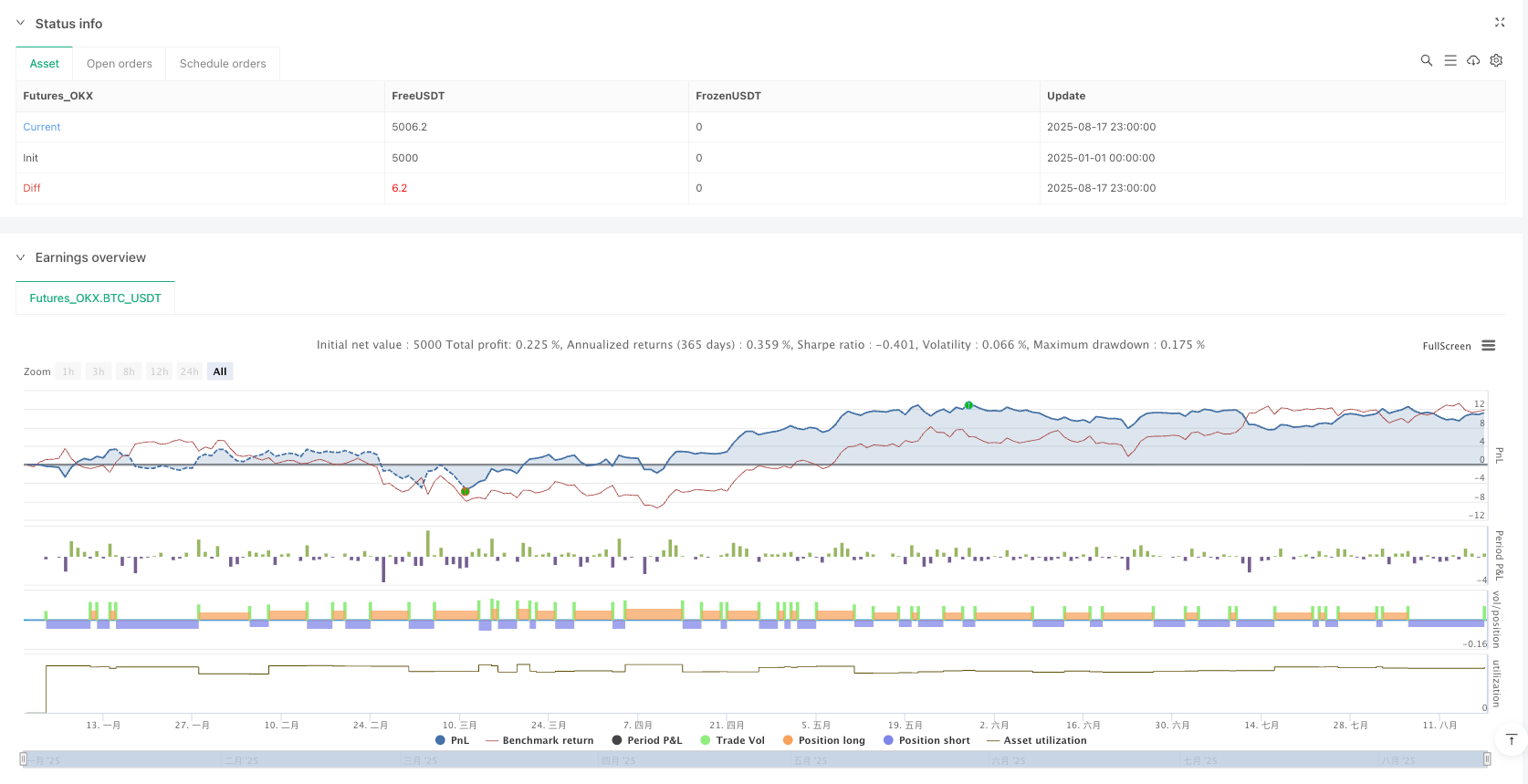The image size is (1528, 784).
Task: Open the chart hamburger menu beside FullScreen
Action: click(x=1489, y=346)
